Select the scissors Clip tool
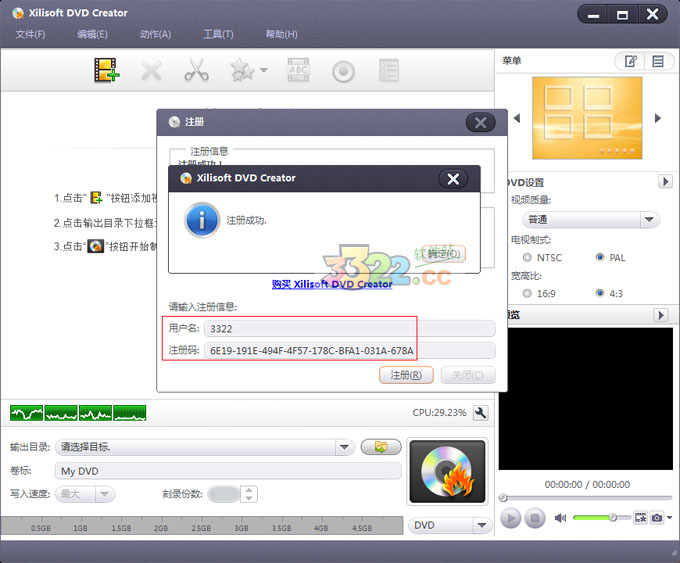The height and width of the screenshot is (563, 680). [x=196, y=70]
